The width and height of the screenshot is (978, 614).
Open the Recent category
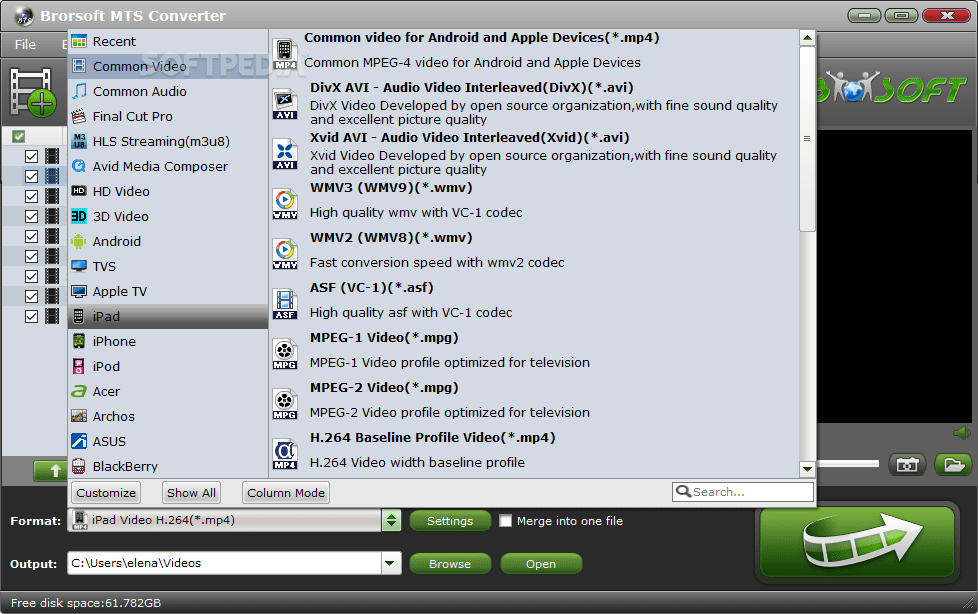(x=168, y=41)
